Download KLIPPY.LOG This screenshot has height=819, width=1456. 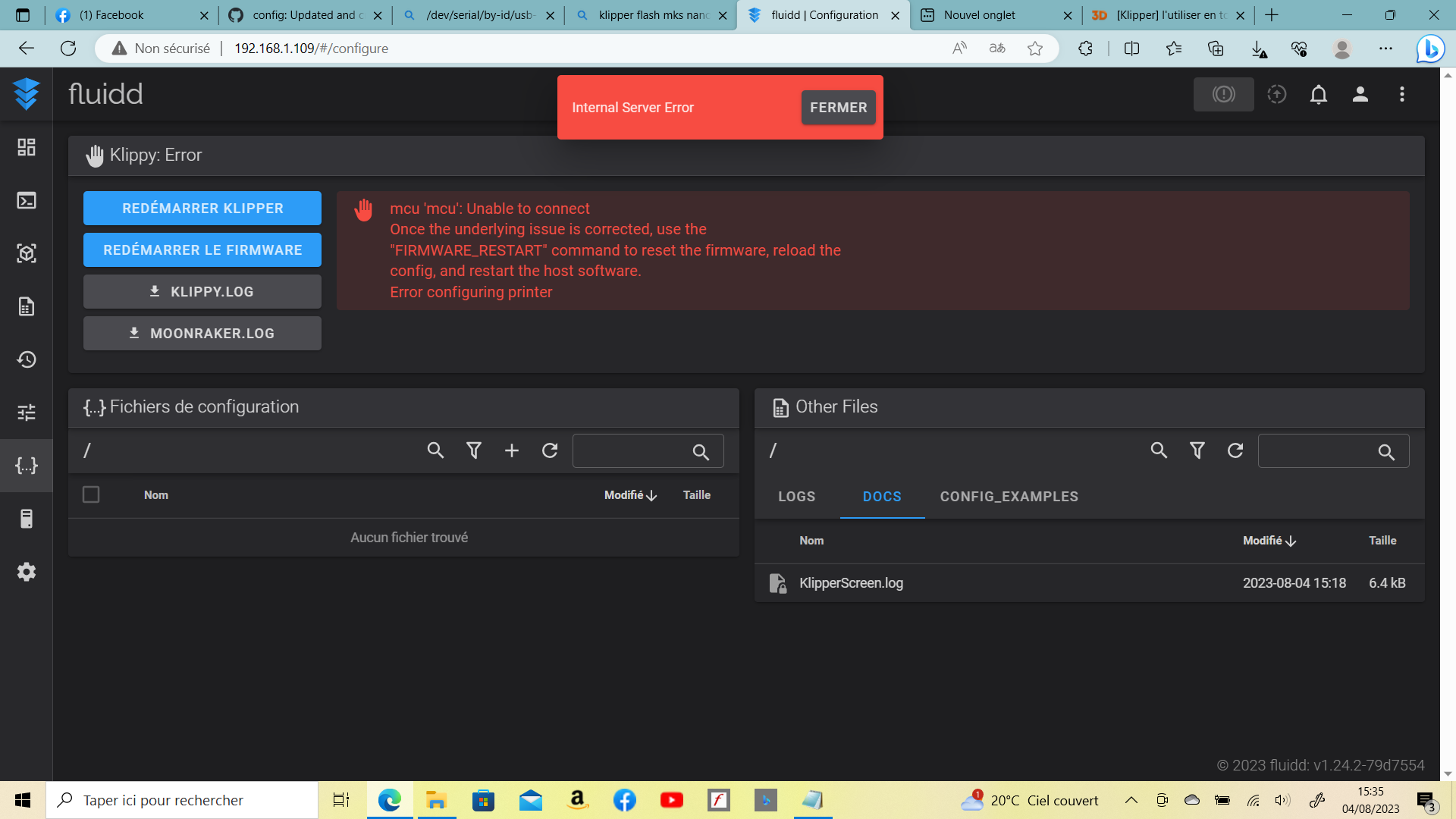pos(202,291)
